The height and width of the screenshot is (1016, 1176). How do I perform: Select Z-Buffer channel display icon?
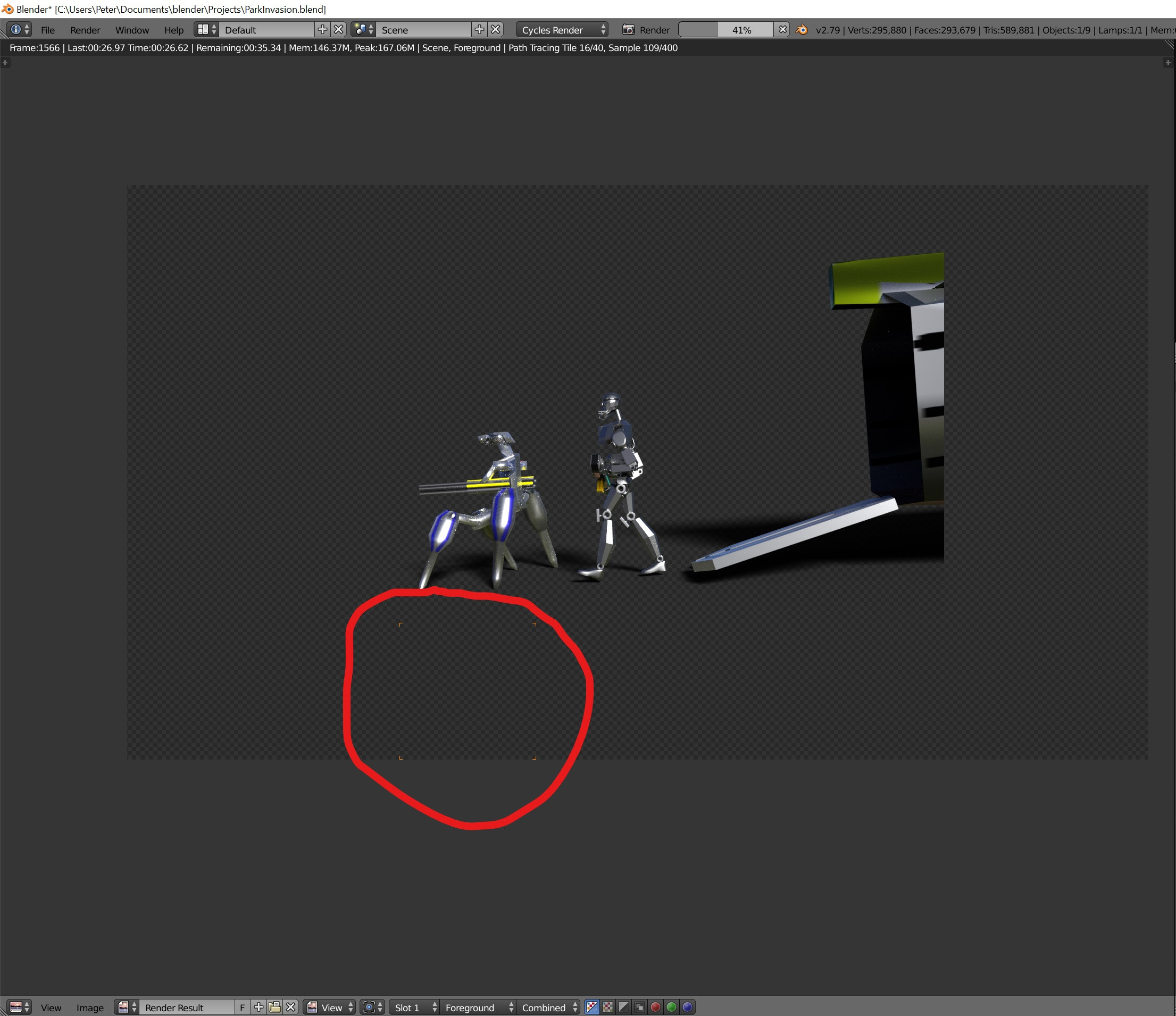click(640, 1007)
